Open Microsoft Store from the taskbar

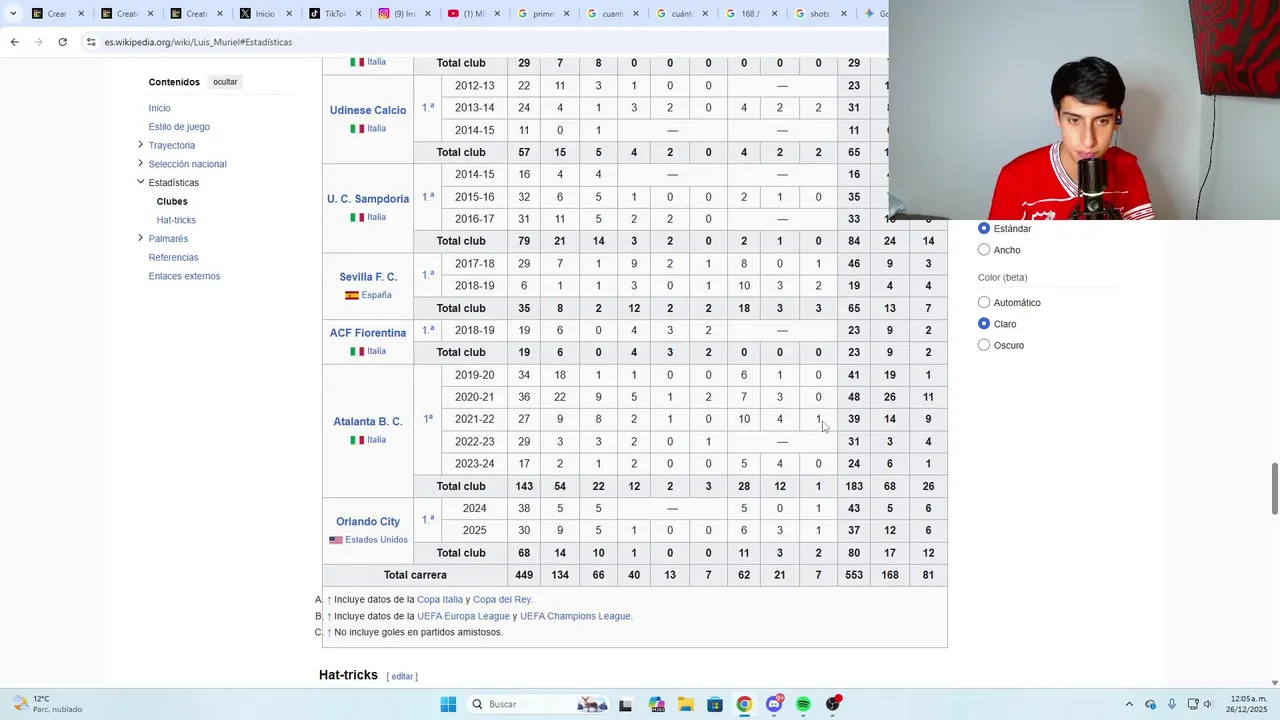tap(715, 704)
